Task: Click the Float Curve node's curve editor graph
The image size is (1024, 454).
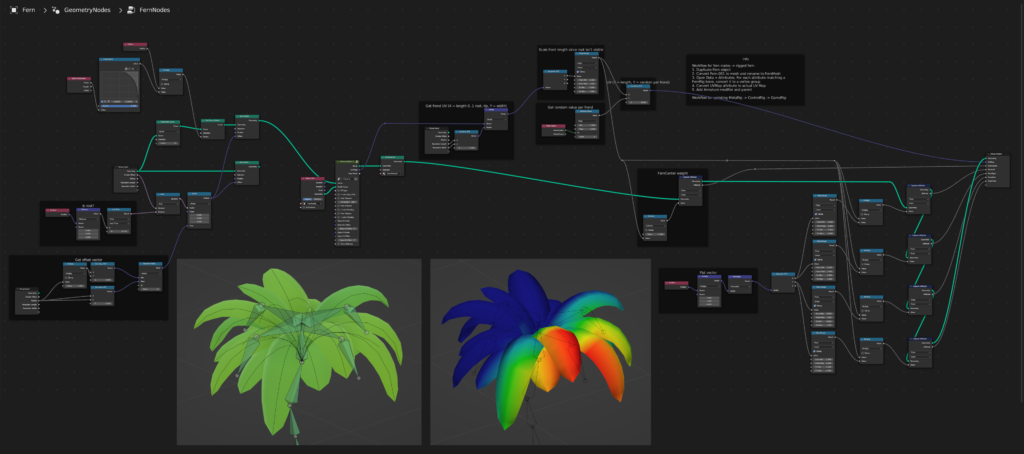Action: [x=120, y=85]
